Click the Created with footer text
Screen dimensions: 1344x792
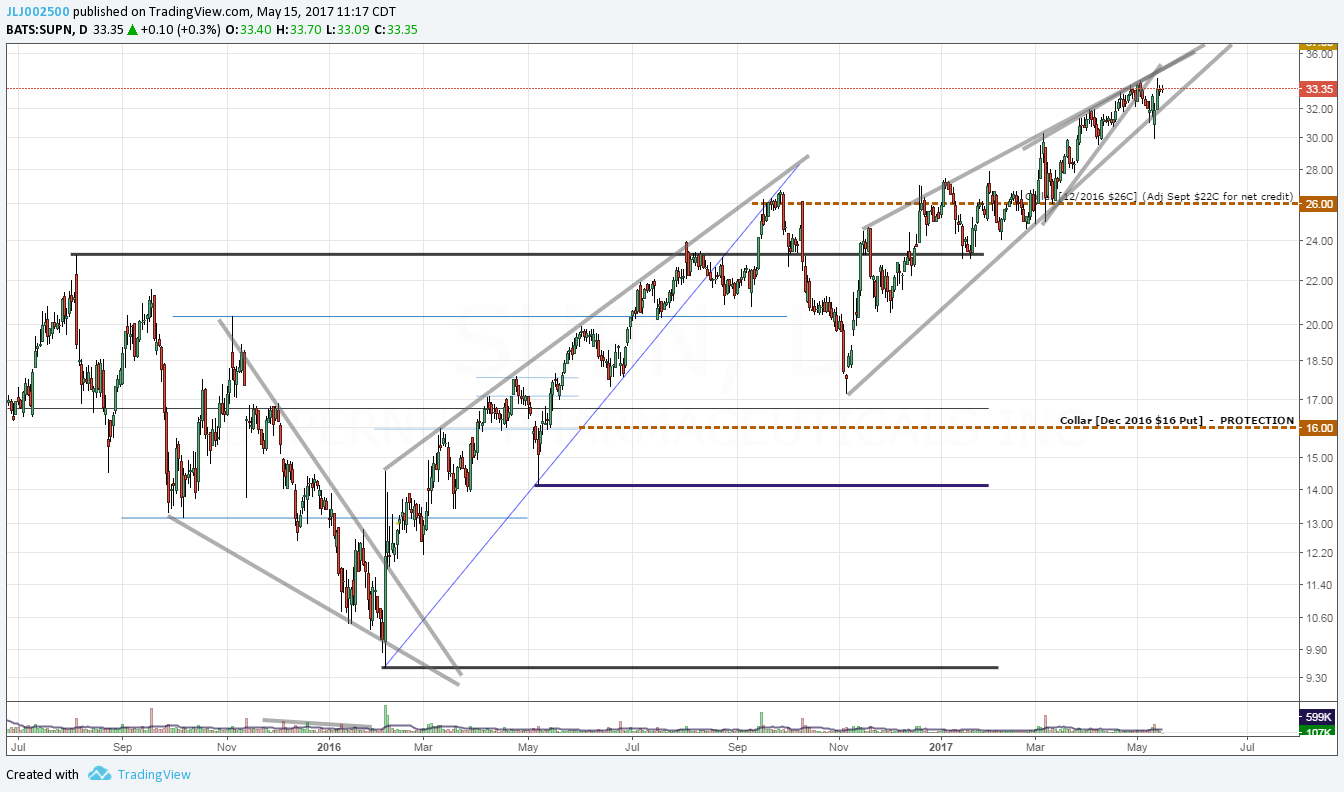42,774
